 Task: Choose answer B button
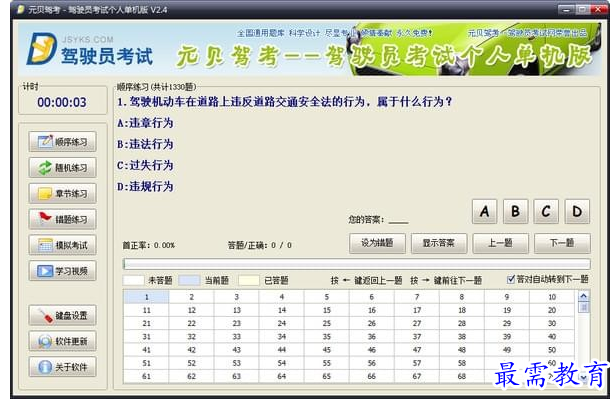click(515, 211)
